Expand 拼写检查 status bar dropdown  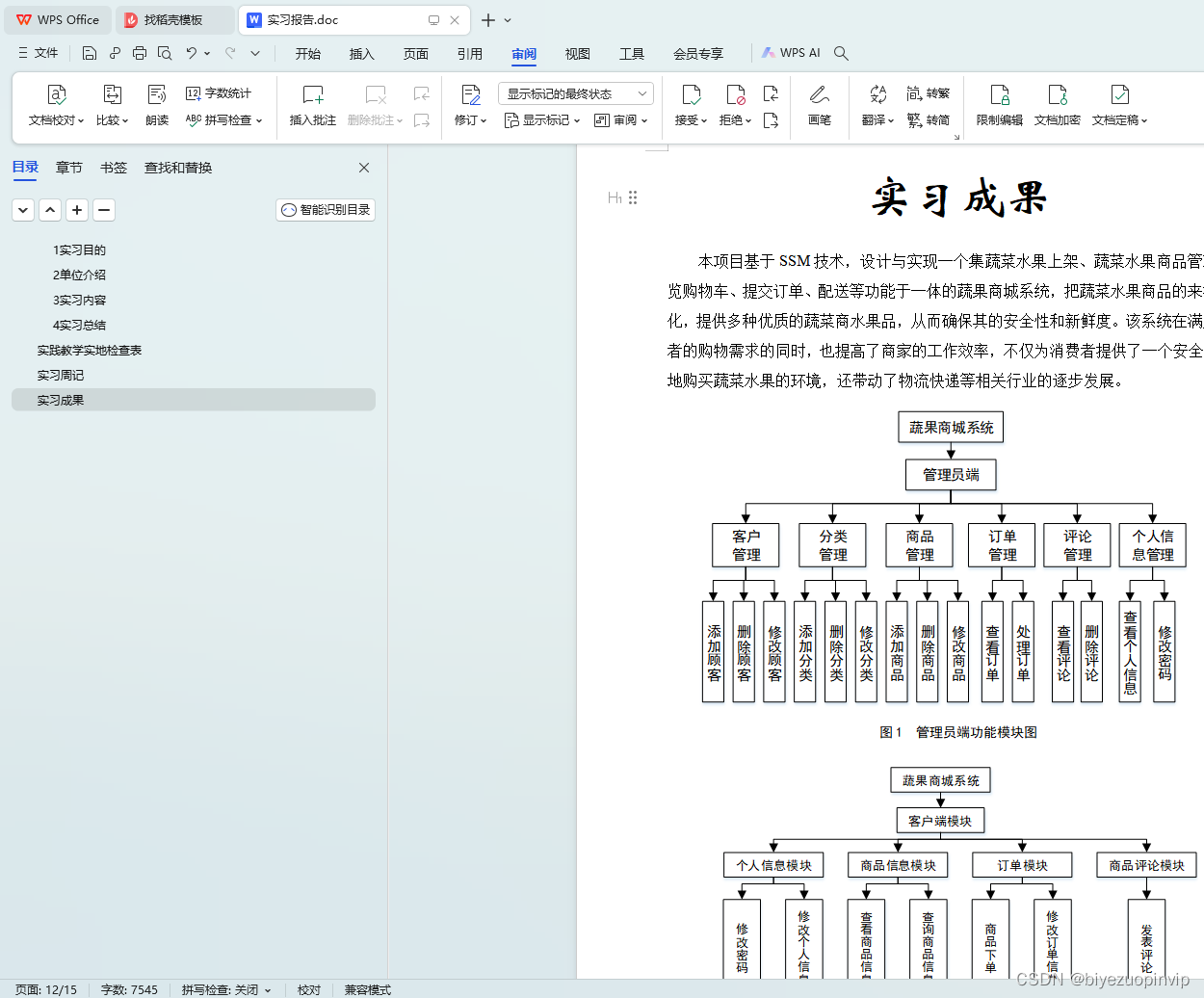tap(268, 990)
